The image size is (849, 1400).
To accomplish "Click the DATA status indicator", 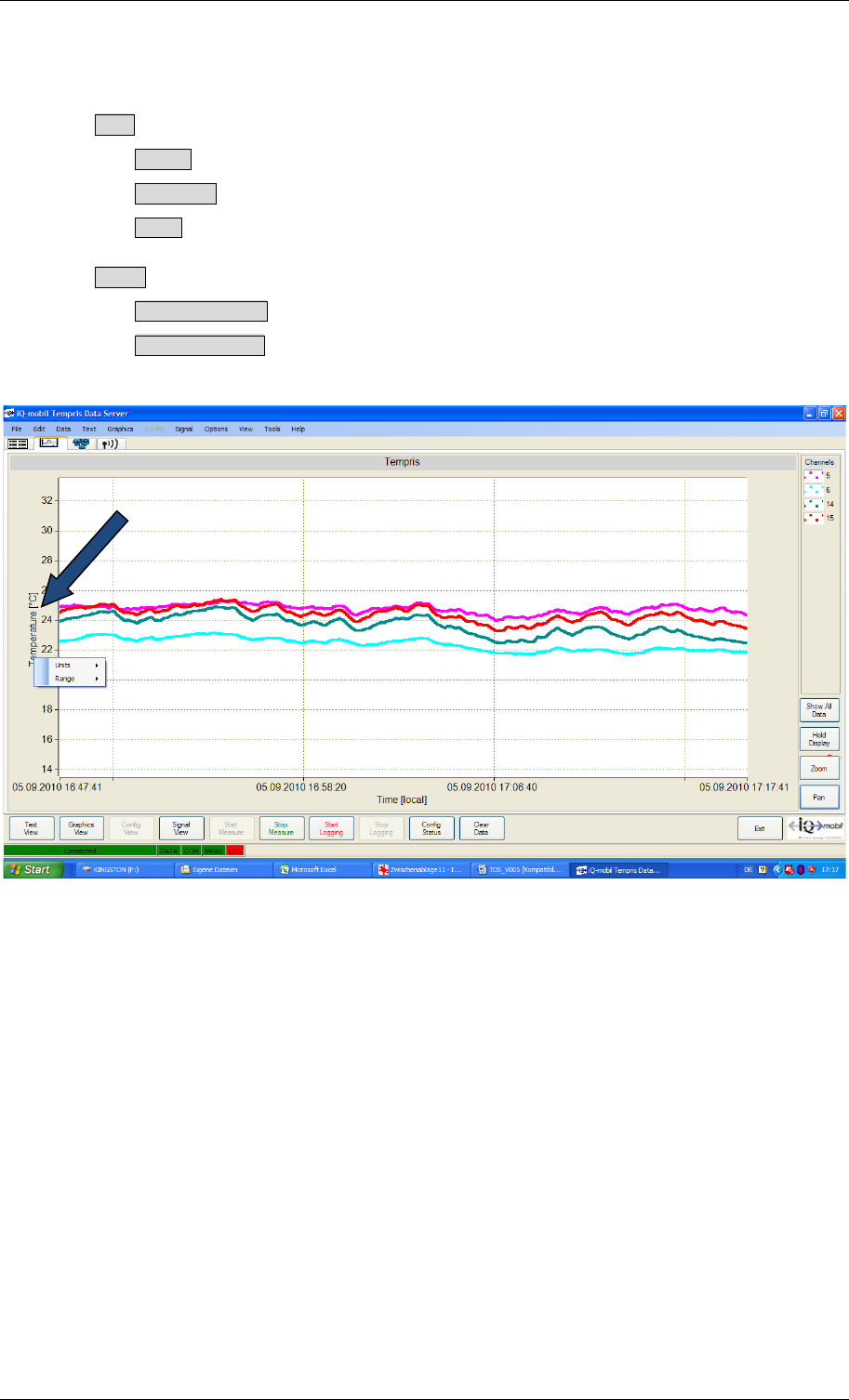I will pos(168,851).
